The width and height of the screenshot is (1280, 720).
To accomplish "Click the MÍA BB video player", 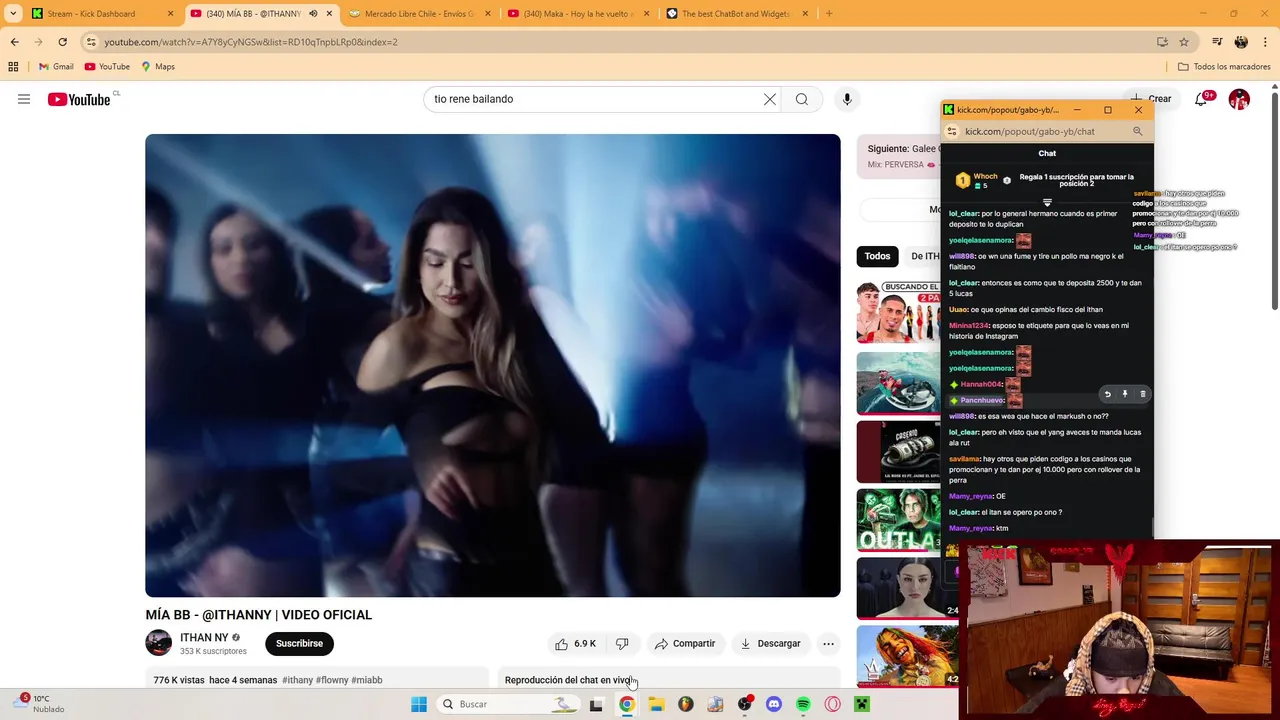I will click(493, 366).
